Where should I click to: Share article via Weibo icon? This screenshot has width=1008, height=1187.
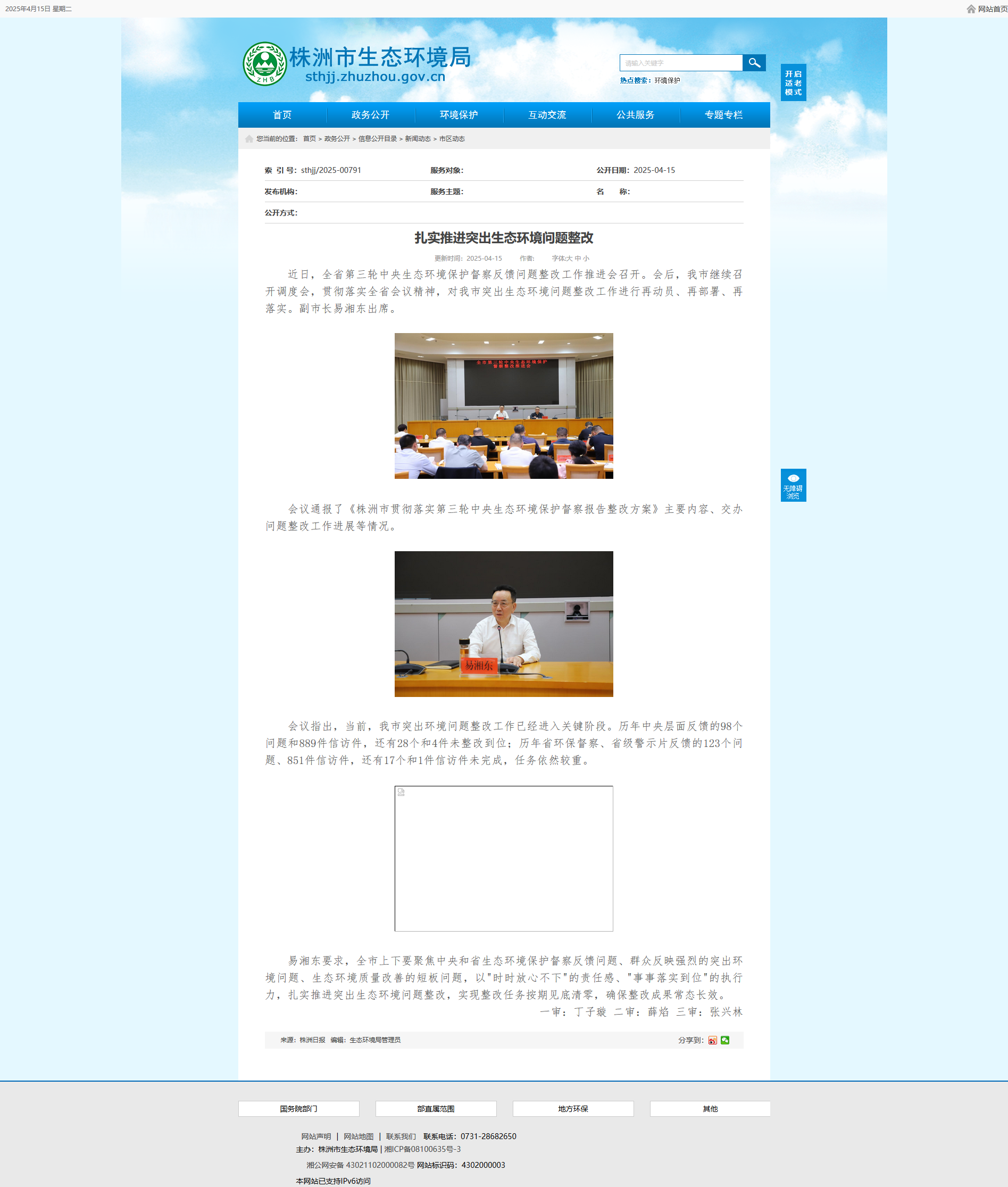click(713, 1040)
